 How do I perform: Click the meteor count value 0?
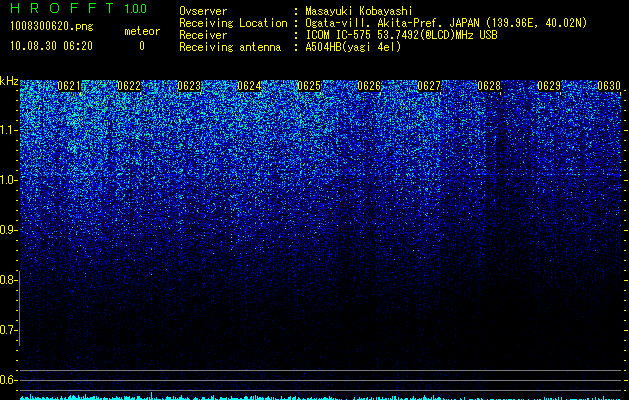click(x=142, y=46)
